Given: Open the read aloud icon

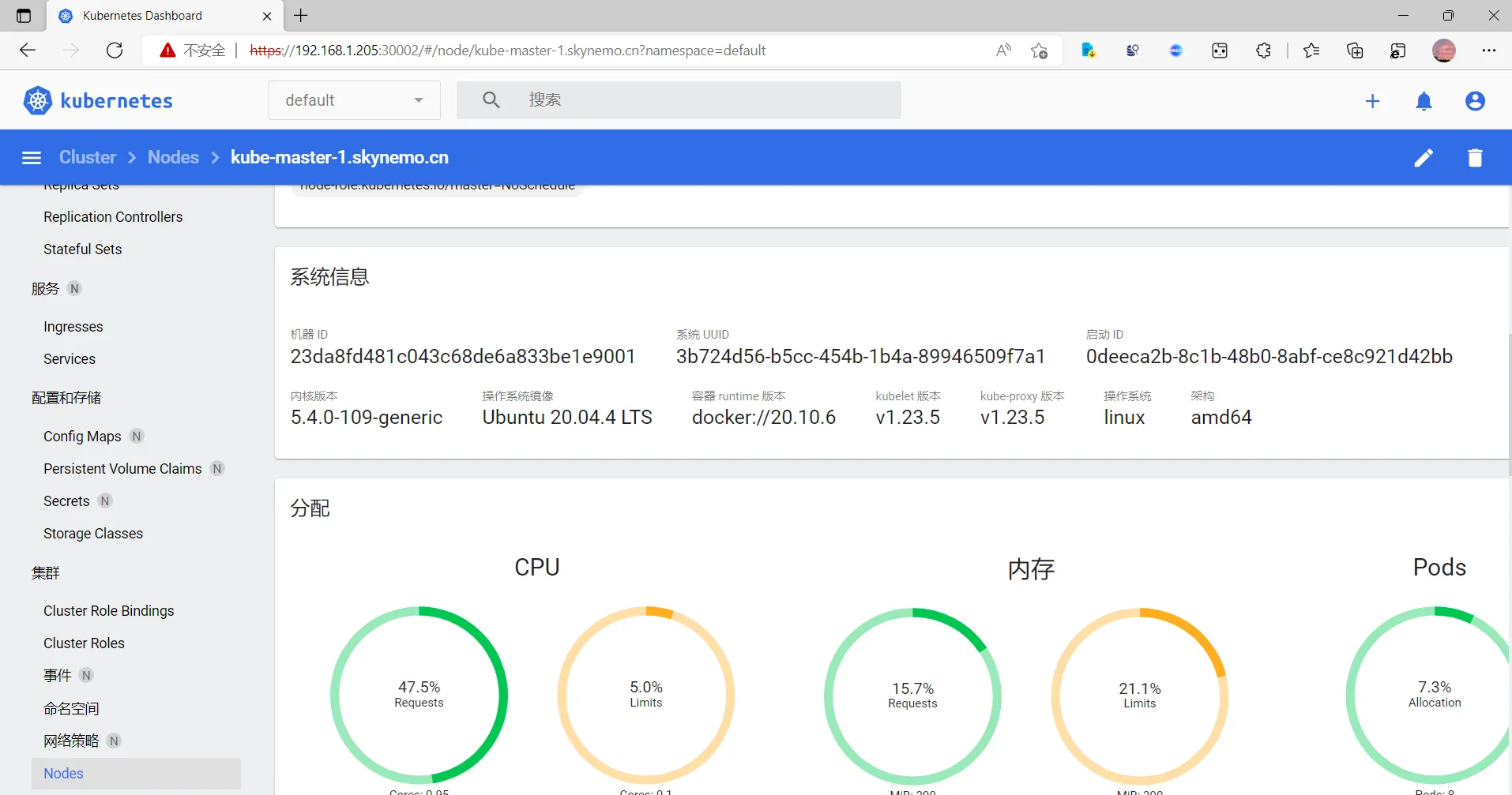Looking at the screenshot, I should point(1003,51).
